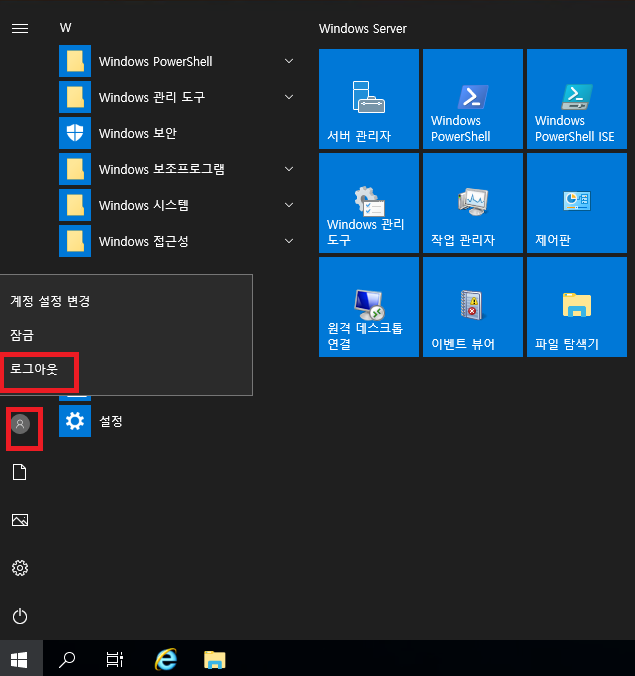
Task: Expand Windows 접근성 chevron
Action: [x=289, y=241]
